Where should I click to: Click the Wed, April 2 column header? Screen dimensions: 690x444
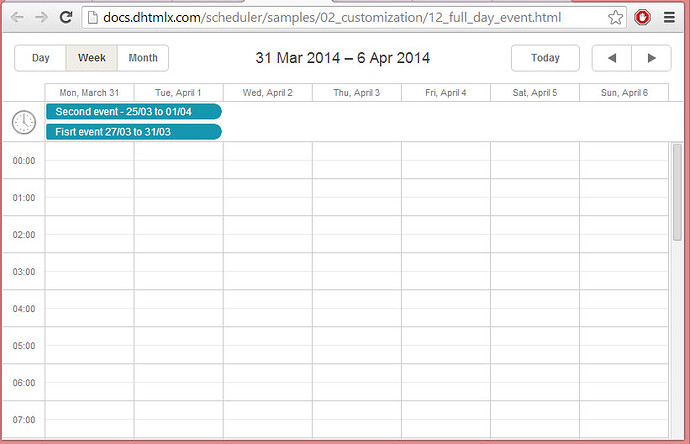pyautogui.click(x=268, y=92)
